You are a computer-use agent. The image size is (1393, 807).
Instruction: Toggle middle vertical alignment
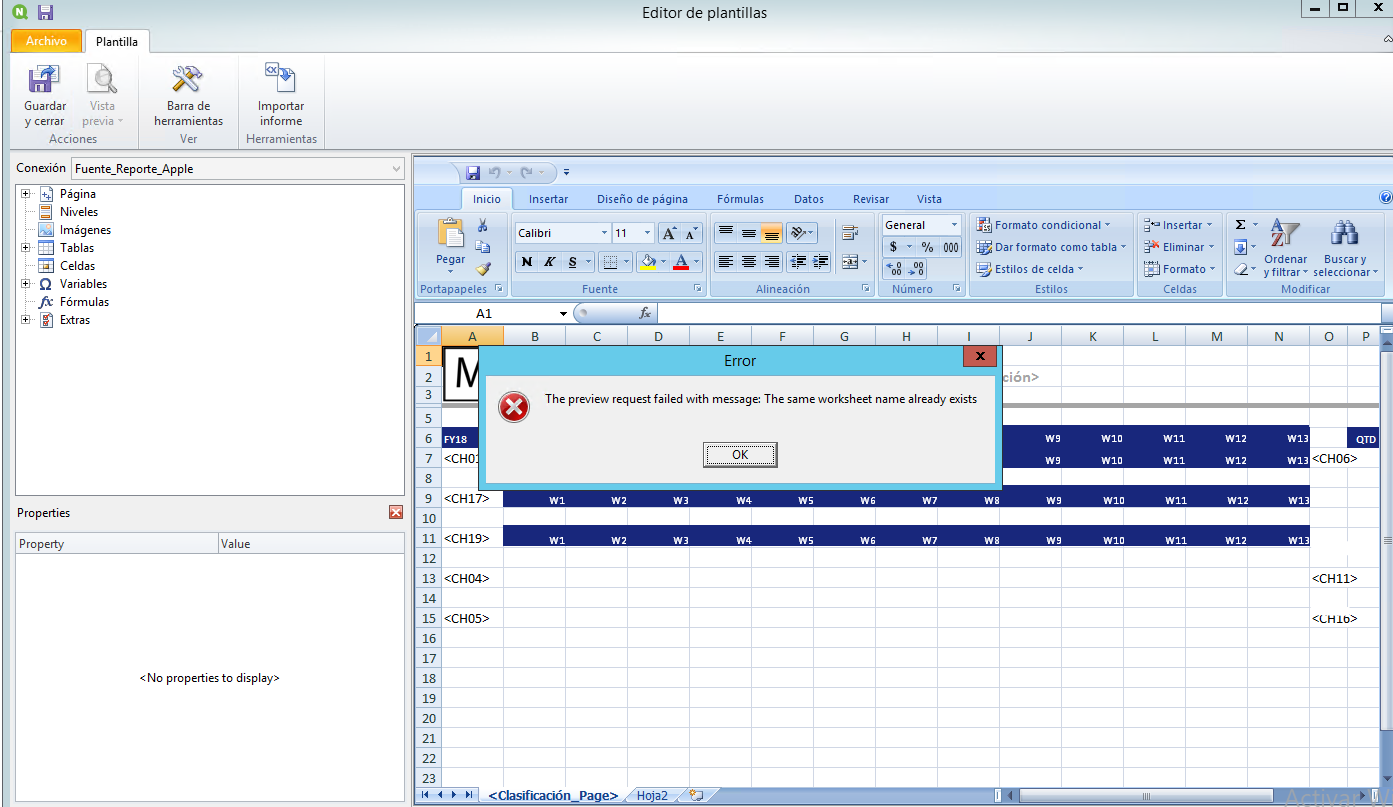(749, 233)
